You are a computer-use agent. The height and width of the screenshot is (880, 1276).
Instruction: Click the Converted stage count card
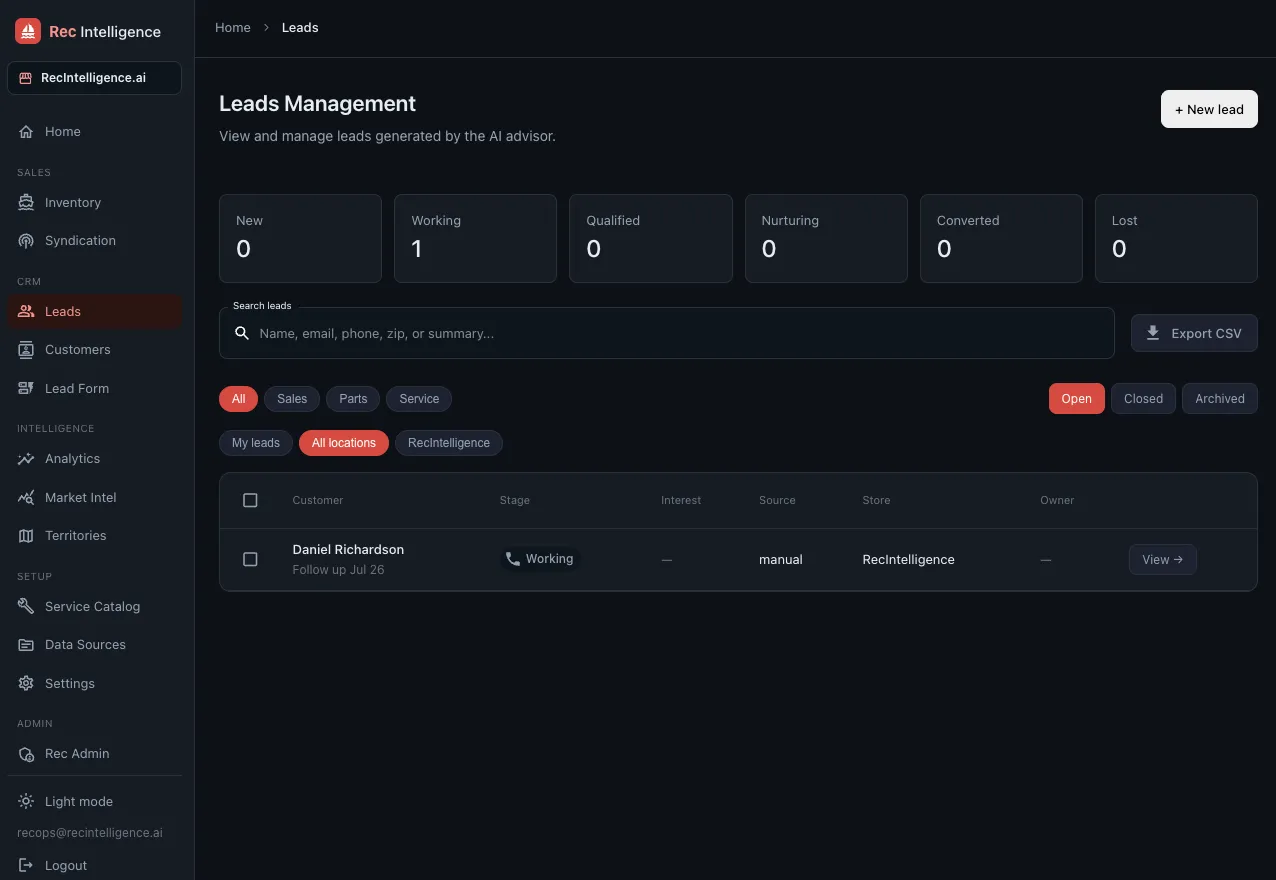[x=1001, y=238]
